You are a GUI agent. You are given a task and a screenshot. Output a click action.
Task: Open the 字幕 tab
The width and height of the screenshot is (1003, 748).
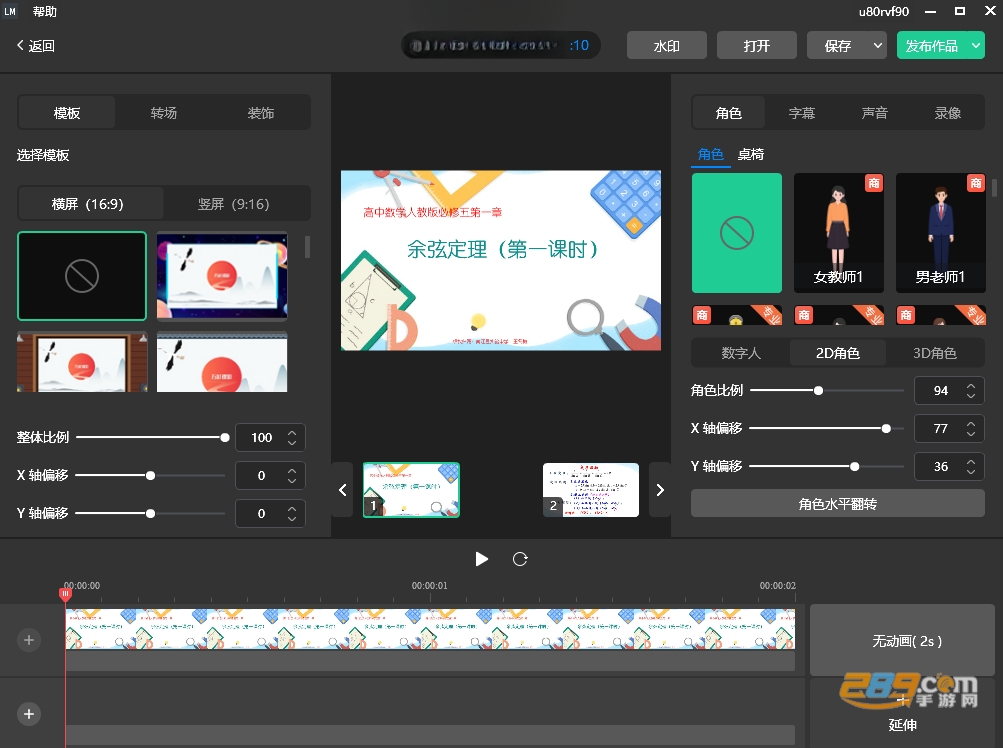point(802,113)
